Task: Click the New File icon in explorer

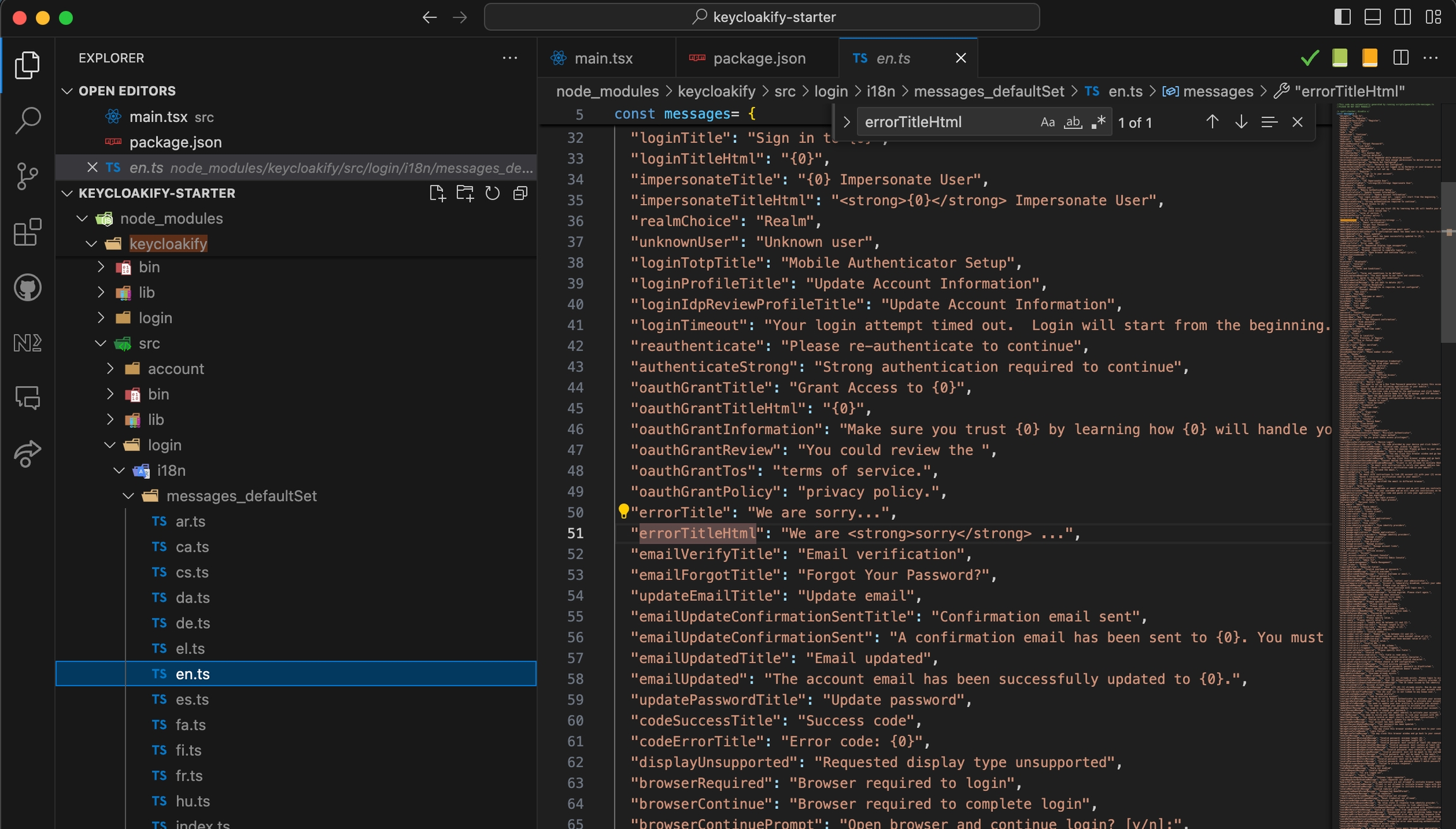Action: coord(437,193)
